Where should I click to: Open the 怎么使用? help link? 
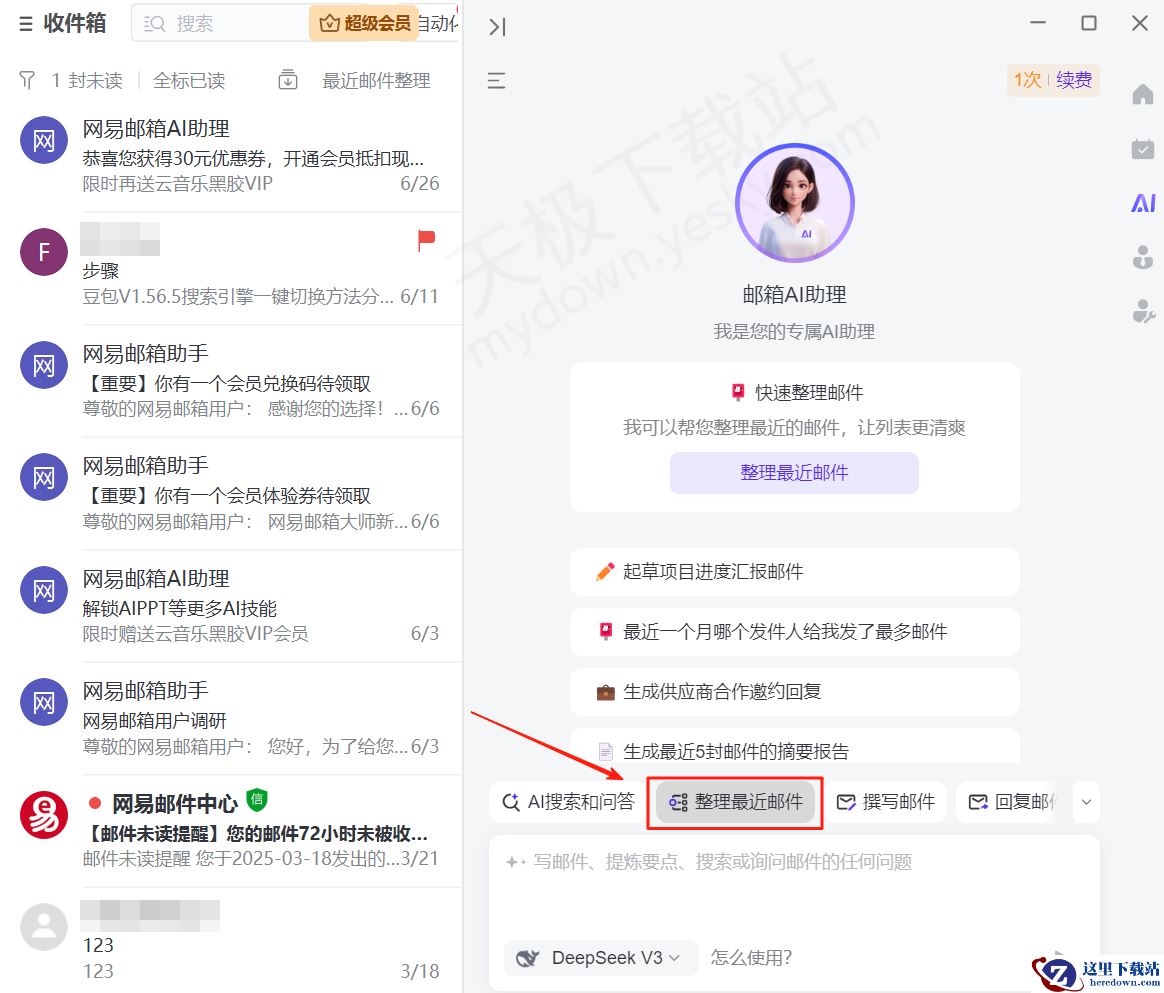pyautogui.click(x=751, y=957)
